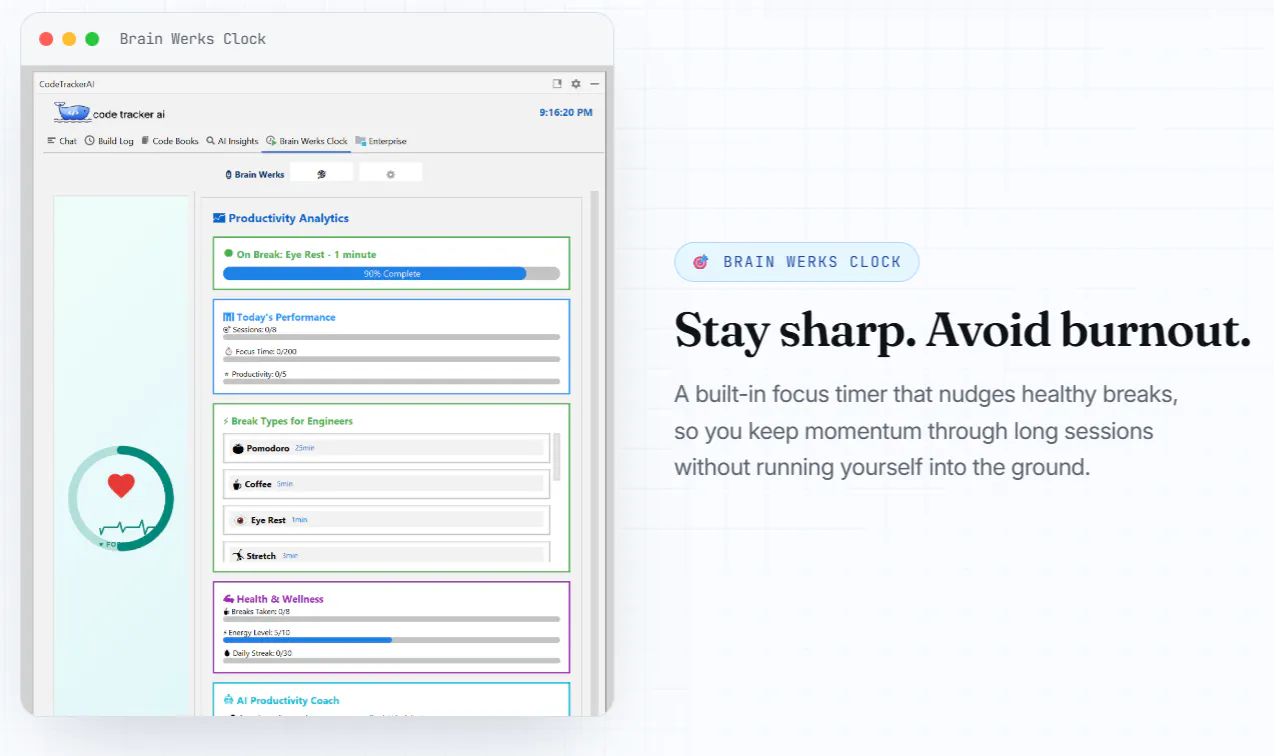Select the Brain Werks sub-tab
The image size is (1274, 756).
[255, 174]
